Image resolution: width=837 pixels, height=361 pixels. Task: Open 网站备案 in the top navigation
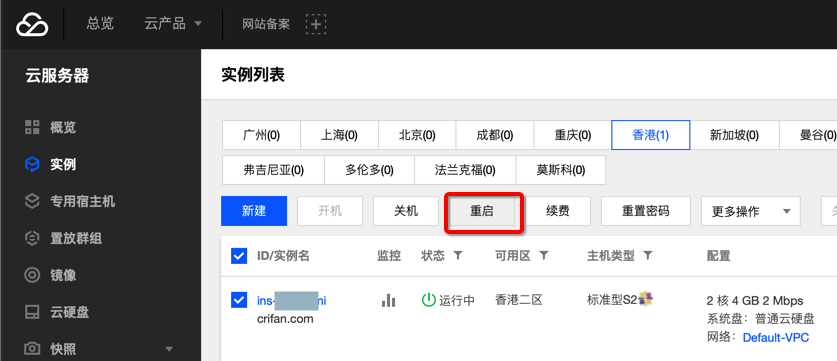pos(266,24)
